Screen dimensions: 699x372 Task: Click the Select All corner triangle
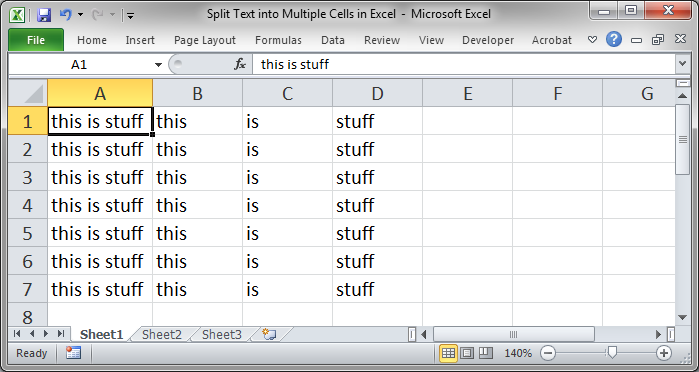point(28,93)
